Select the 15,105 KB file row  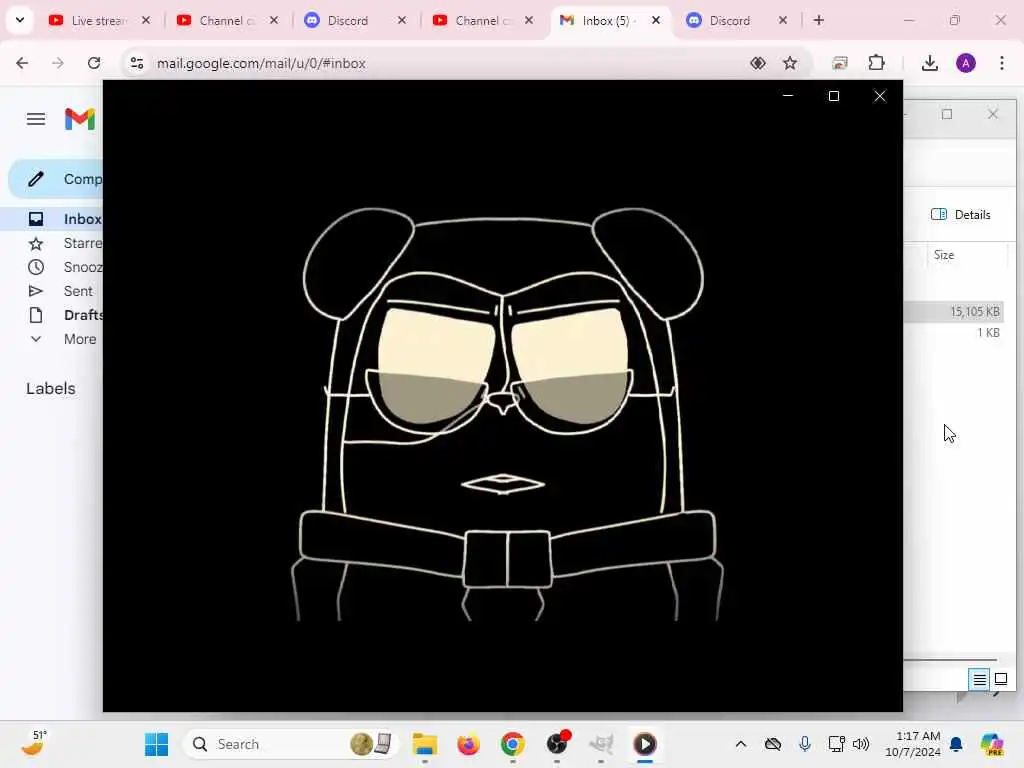pos(953,312)
